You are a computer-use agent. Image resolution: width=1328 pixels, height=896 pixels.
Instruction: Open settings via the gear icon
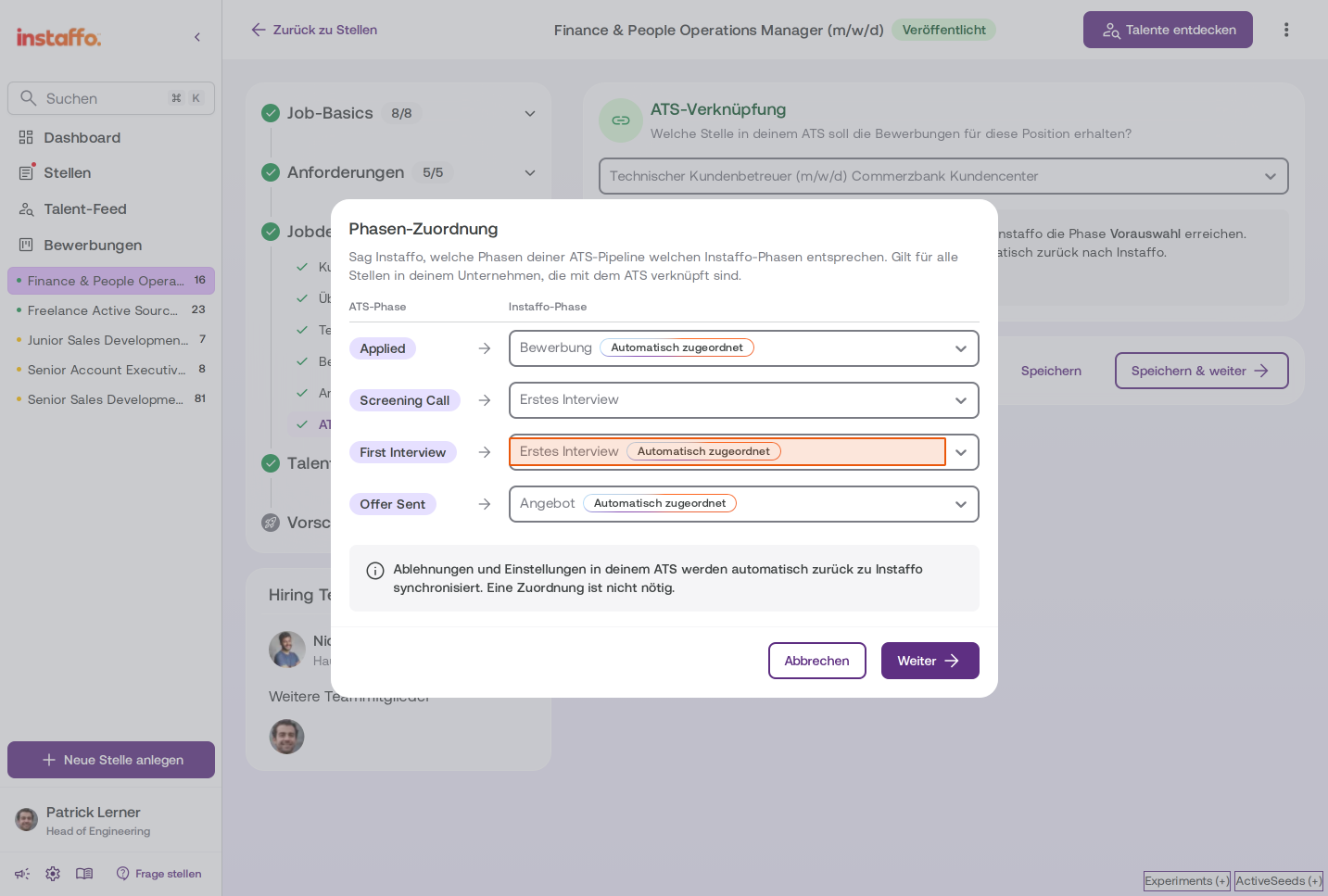pos(53,874)
